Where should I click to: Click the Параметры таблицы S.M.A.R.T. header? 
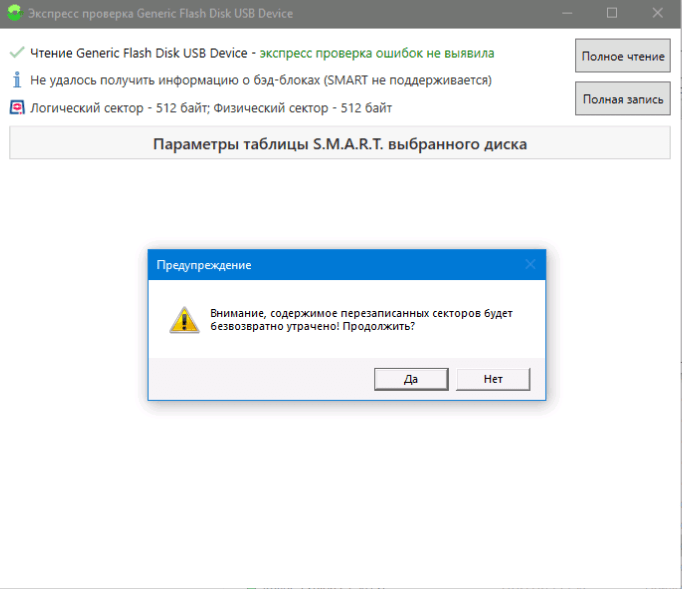339,144
